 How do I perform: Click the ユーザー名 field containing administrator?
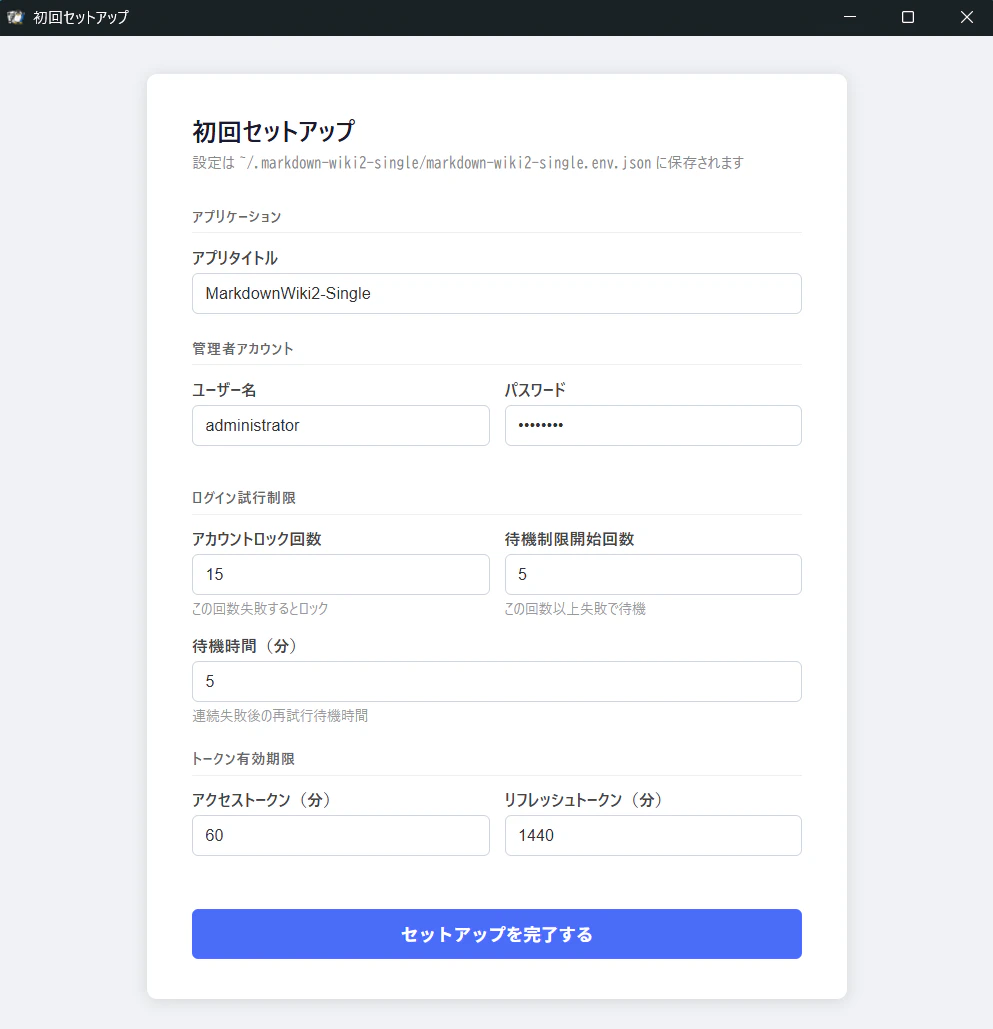pos(341,425)
